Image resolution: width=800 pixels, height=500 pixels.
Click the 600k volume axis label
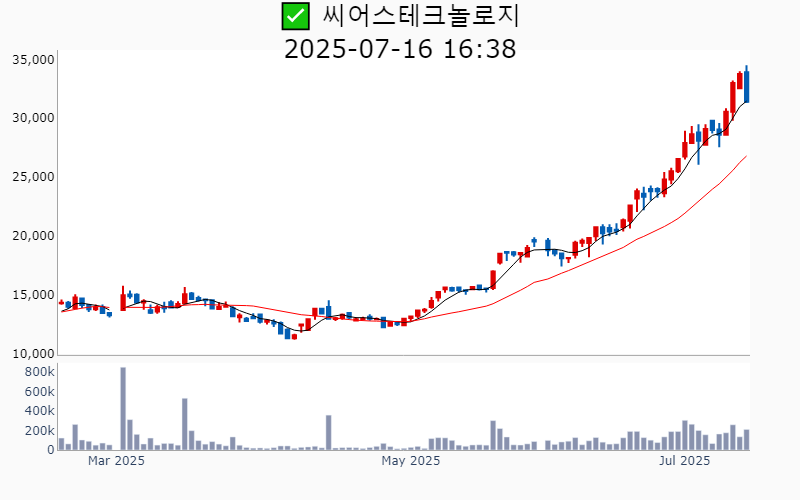[x=39, y=391]
